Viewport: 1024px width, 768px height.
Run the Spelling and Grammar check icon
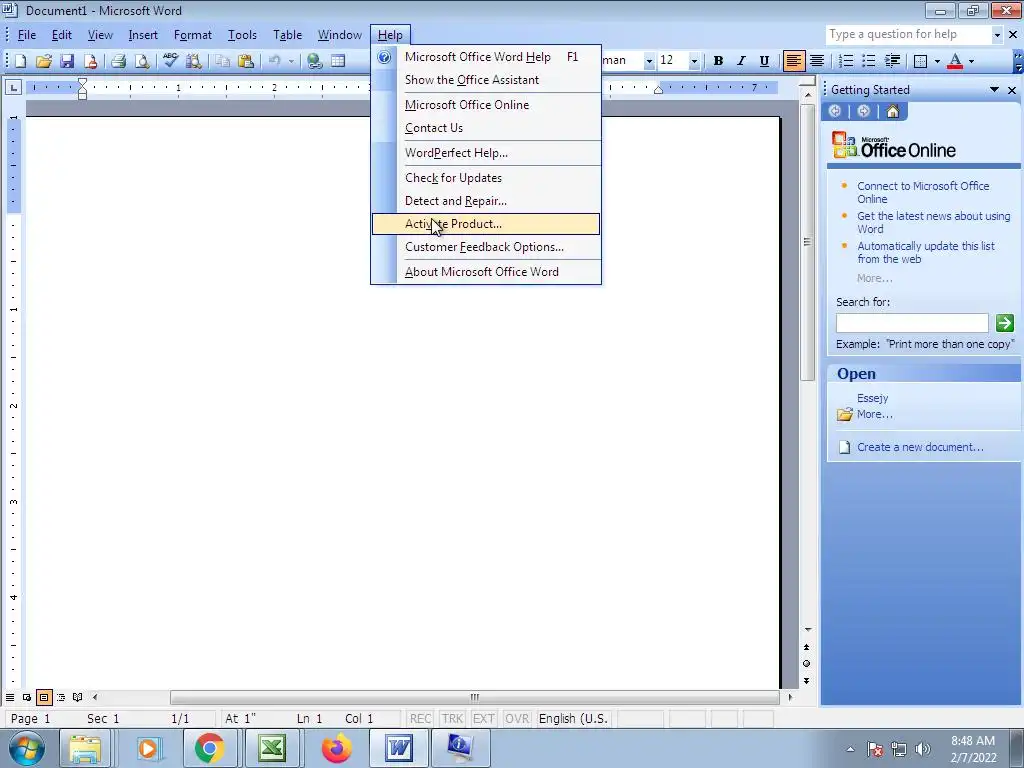[x=170, y=61]
